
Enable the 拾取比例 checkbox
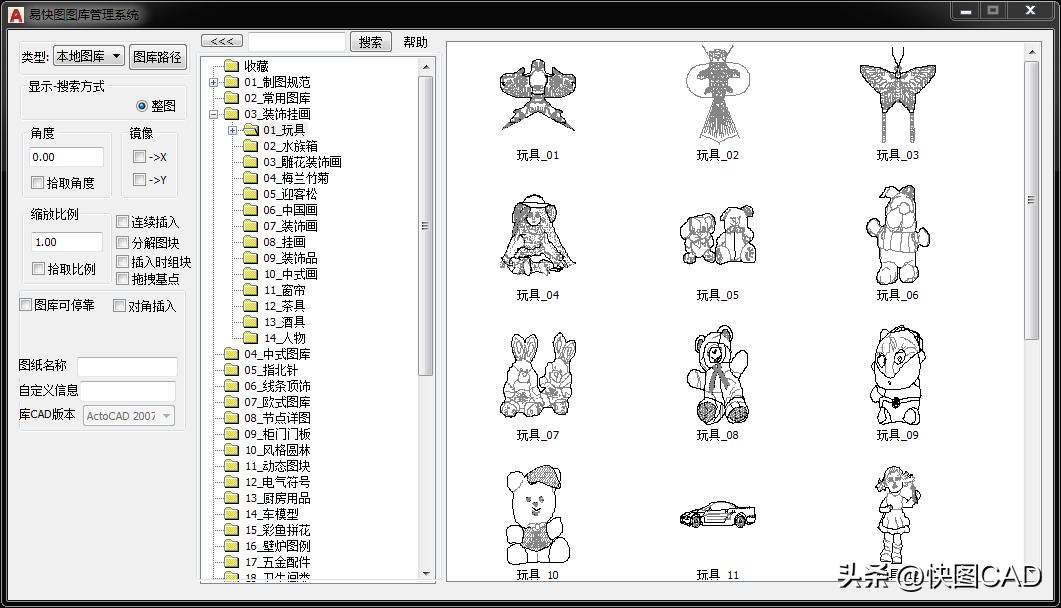point(39,268)
